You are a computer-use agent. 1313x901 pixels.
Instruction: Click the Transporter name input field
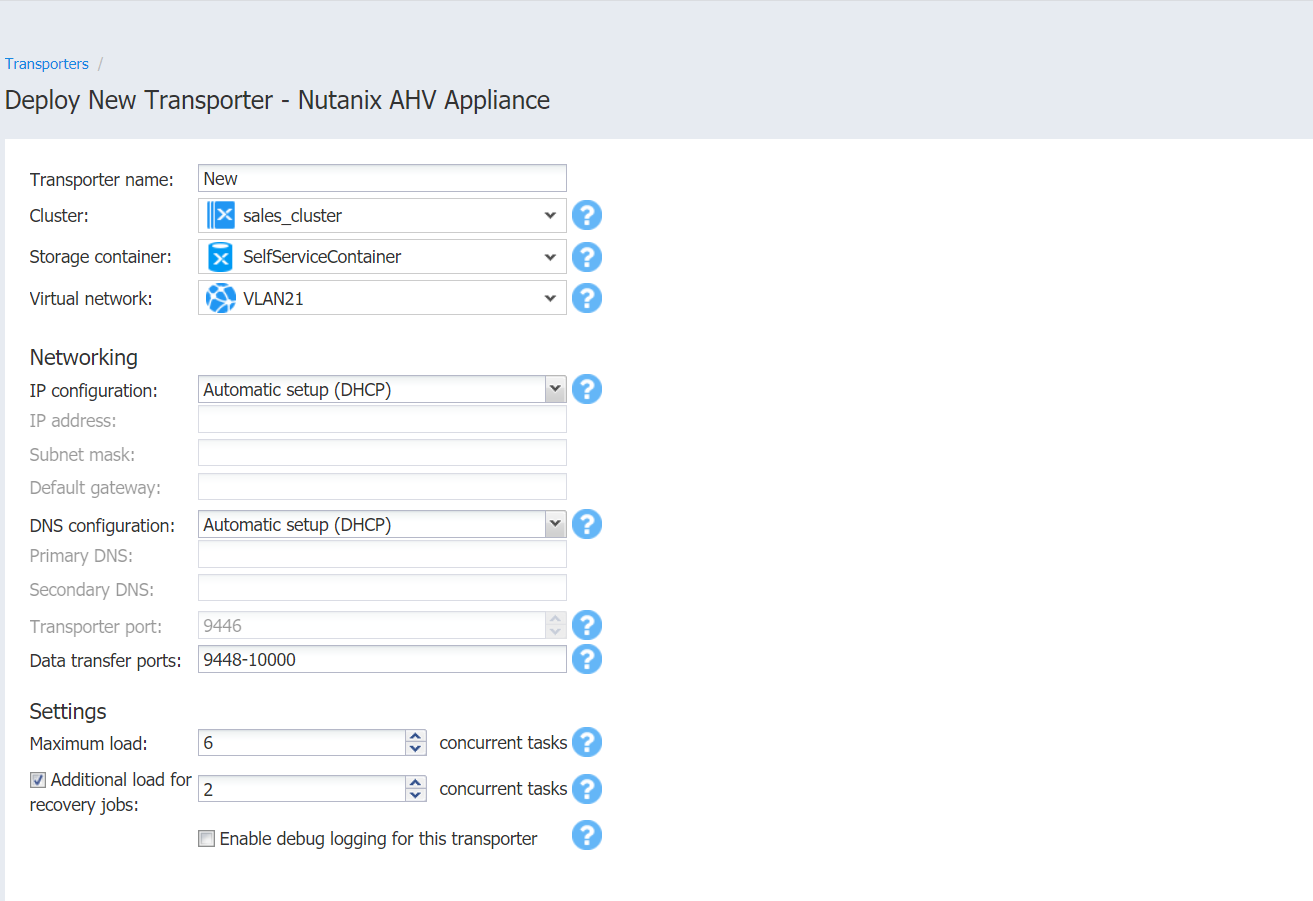click(382, 178)
